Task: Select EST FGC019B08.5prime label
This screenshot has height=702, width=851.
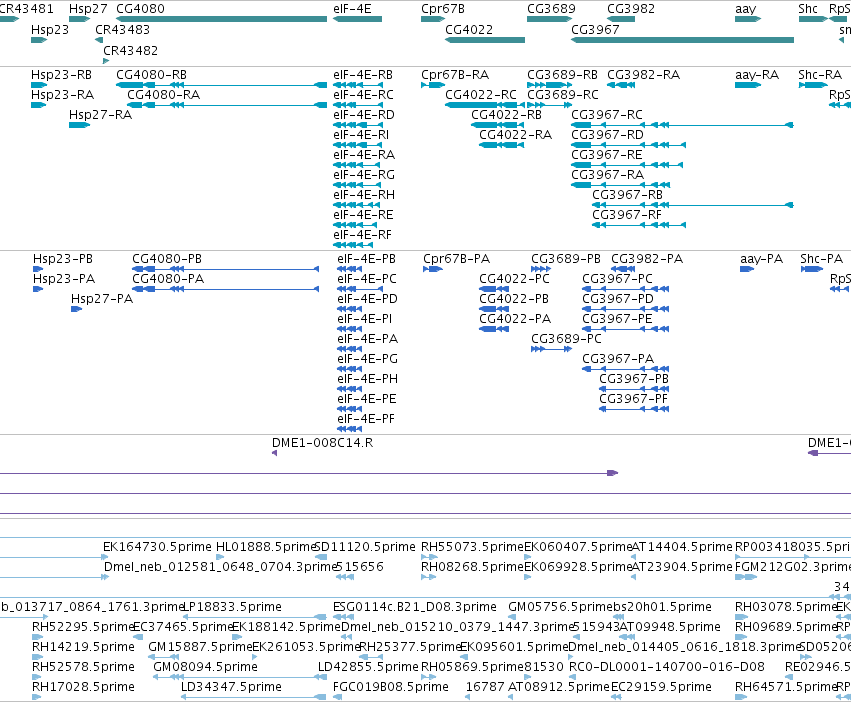Action: pos(391,687)
